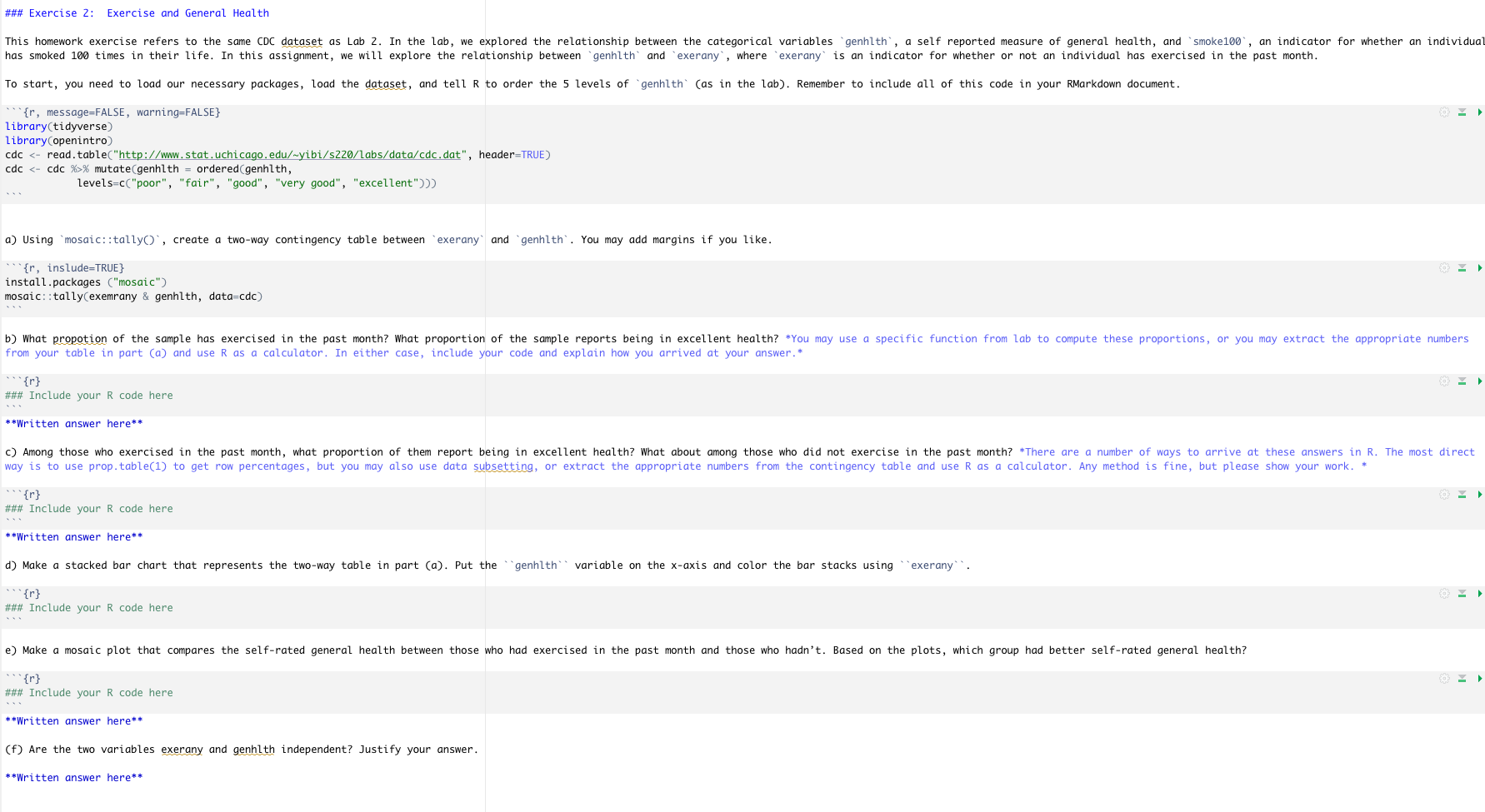Click the '**Written answer here**' placeholder below question (f)
Image resolution: width=1485 pixels, height=812 pixels.
point(73,778)
